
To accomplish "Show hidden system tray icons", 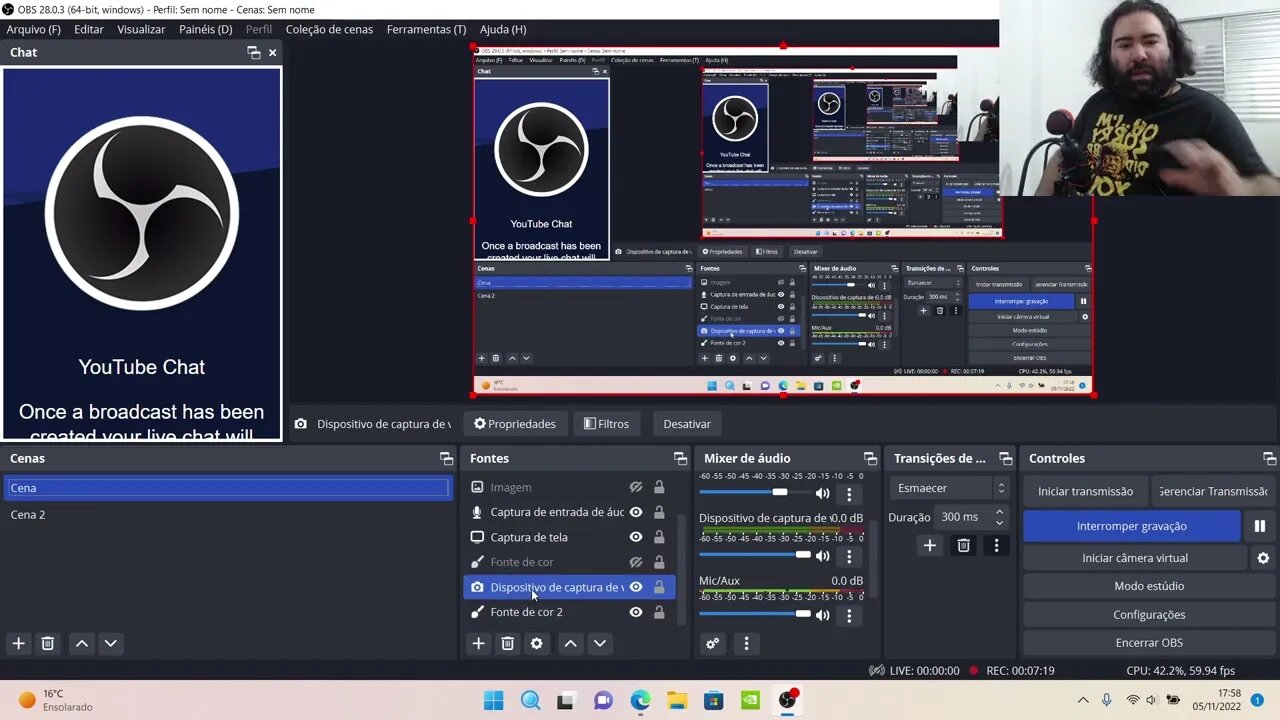I will (1083, 700).
